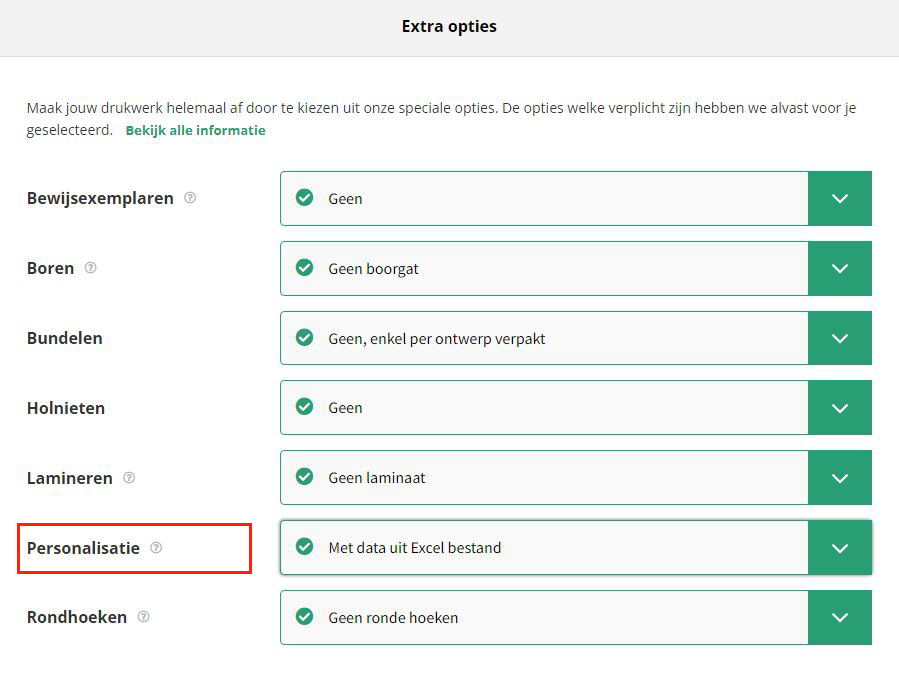899x699 pixels.
Task: Open the Personalisatie dropdown arrow
Action: tap(840, 548)
